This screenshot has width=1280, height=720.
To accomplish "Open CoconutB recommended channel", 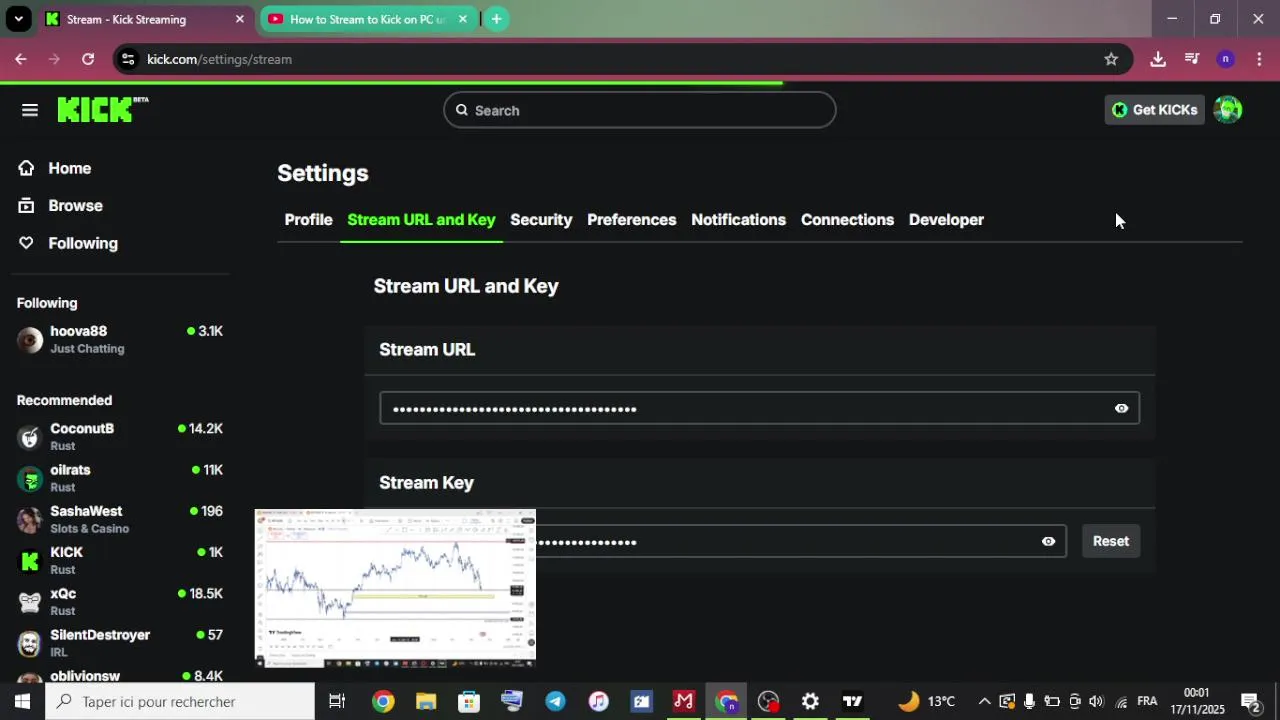I will [120, 437].
